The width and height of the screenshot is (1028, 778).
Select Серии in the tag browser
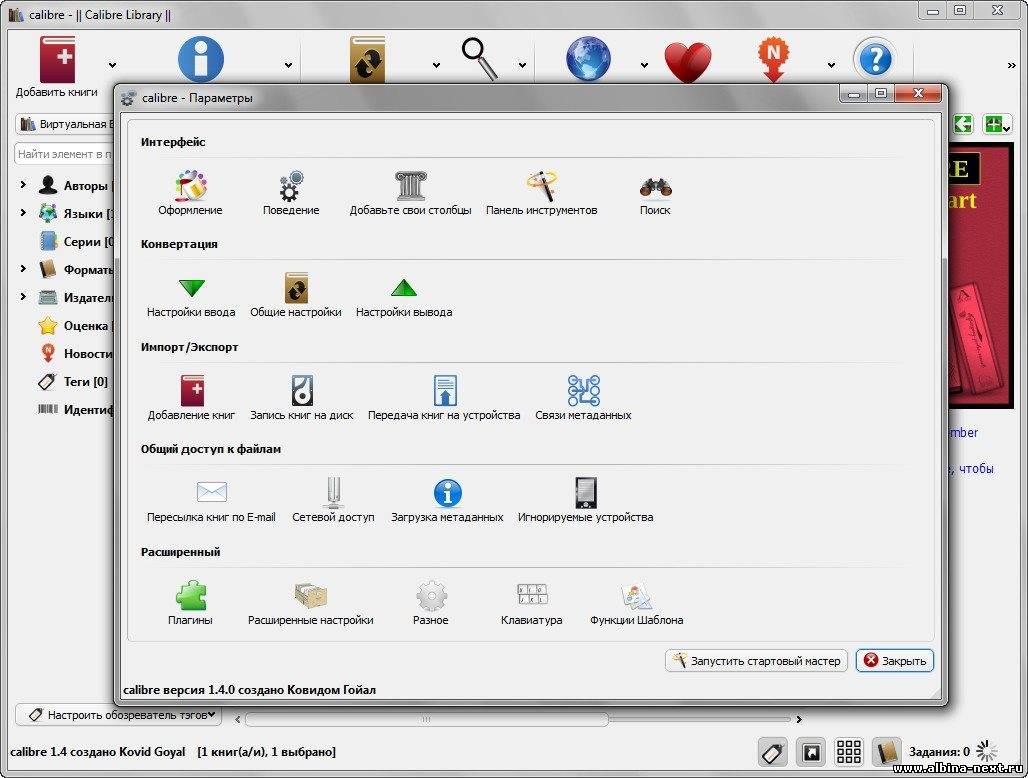click(75, 241)
